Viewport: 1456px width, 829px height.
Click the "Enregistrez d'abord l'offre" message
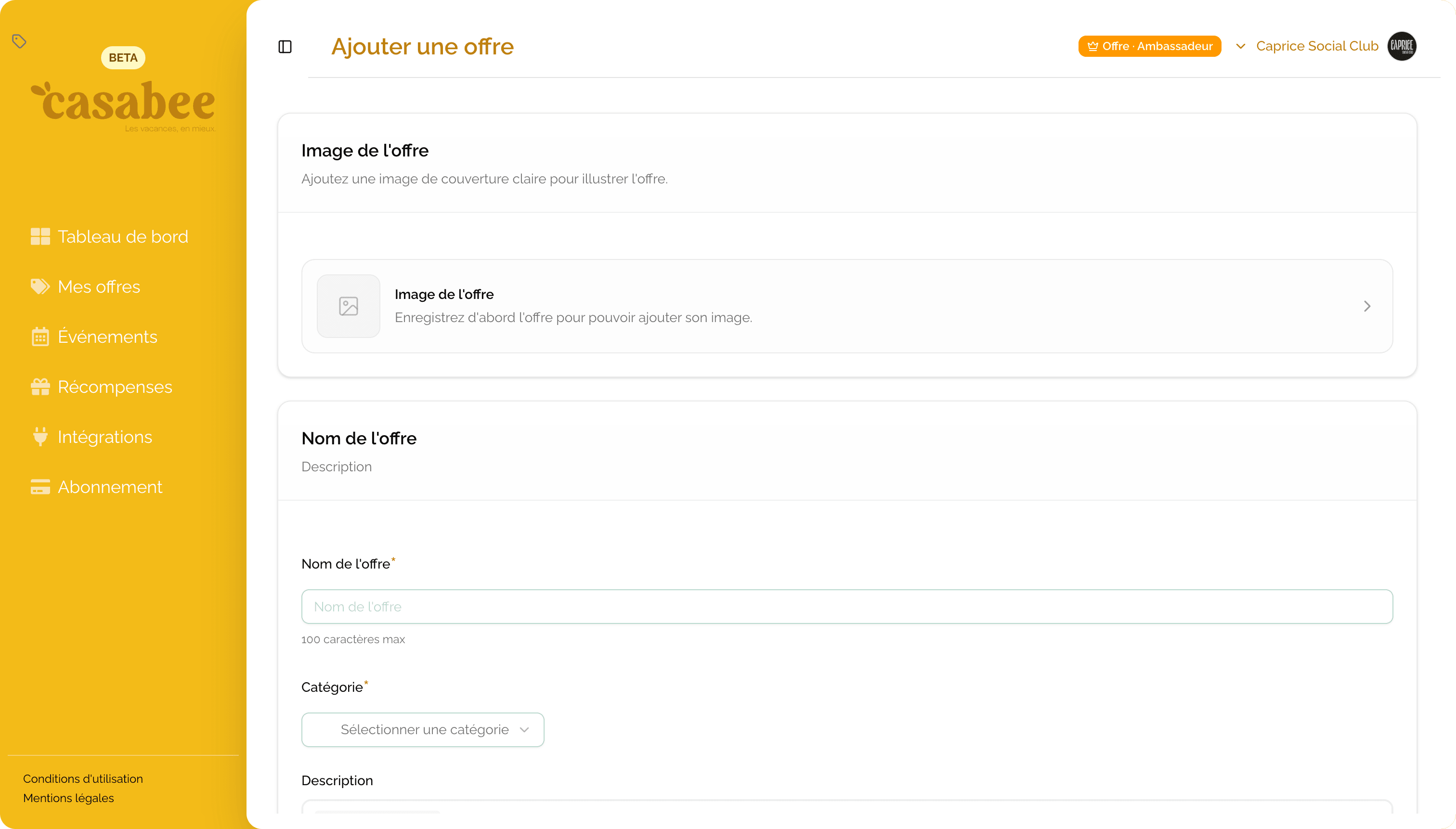click(573, 317)
